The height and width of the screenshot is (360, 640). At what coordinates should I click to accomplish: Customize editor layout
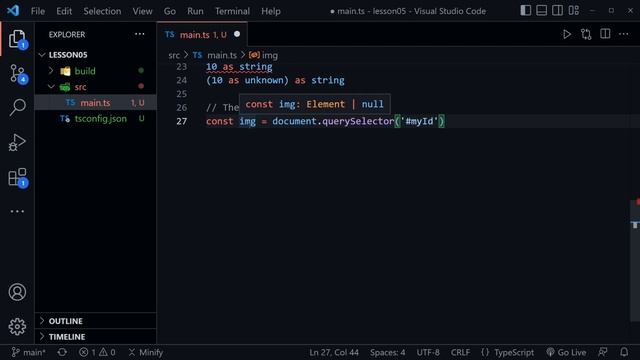click(x=573, y=11)
